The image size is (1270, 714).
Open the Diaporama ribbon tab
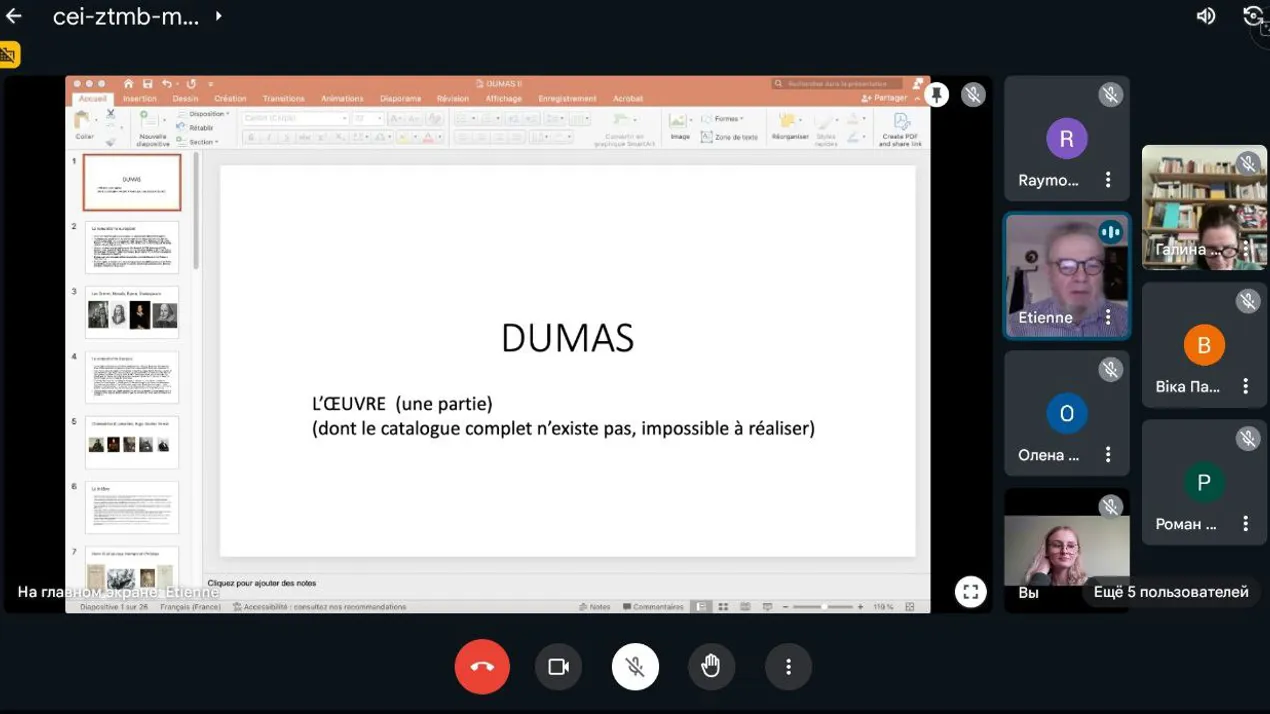pyautogui.click(x=400, y=99)
